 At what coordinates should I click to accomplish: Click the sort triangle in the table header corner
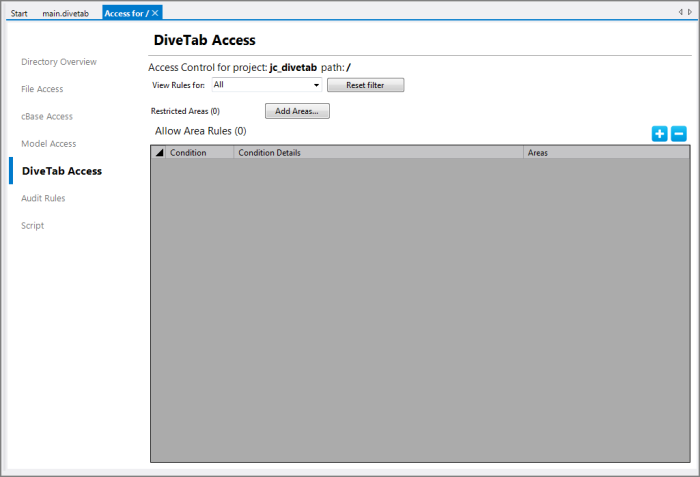click(x=159, y=152)
